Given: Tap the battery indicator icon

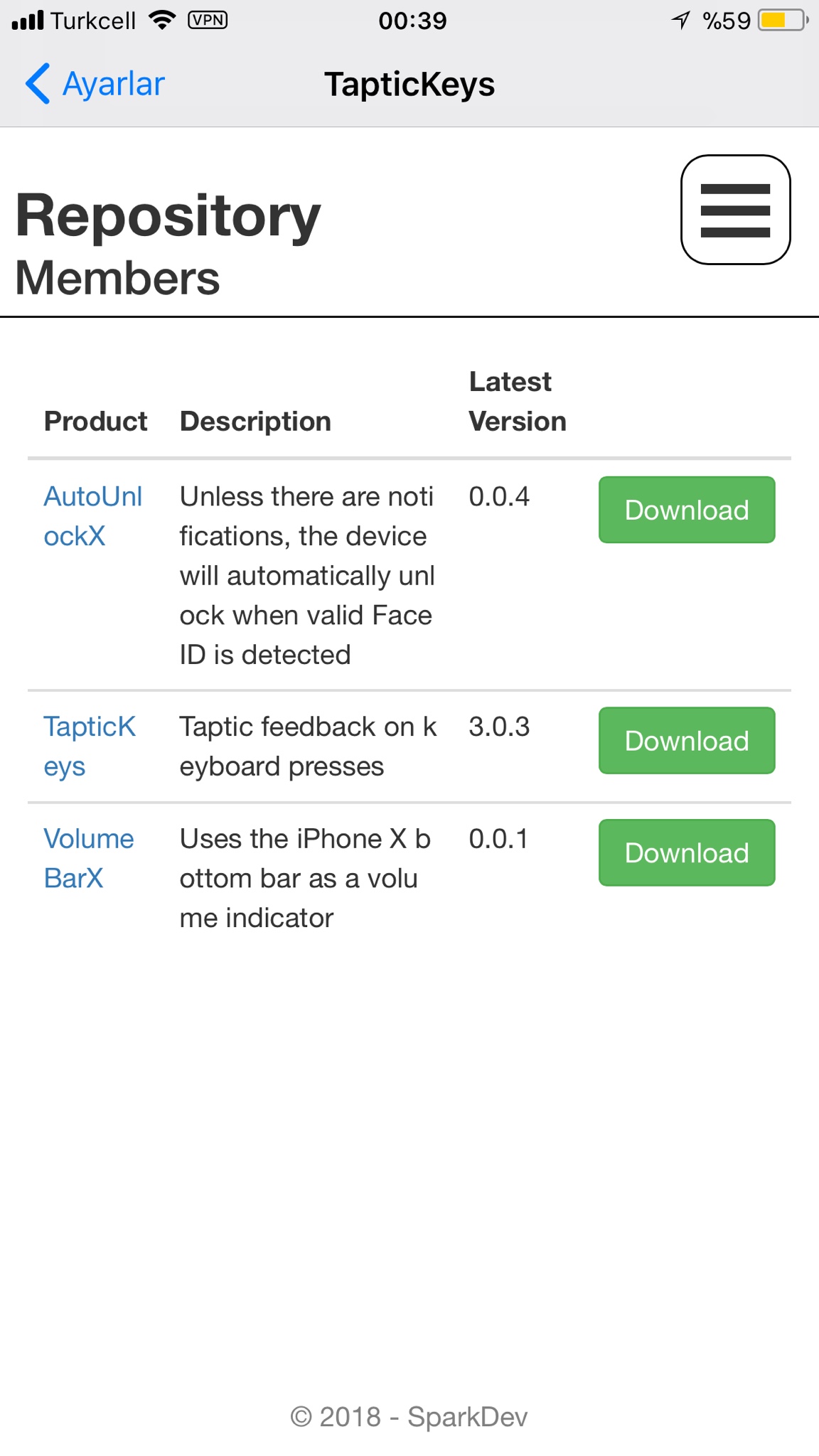Looking at the screenshot, I should point(783,20).
